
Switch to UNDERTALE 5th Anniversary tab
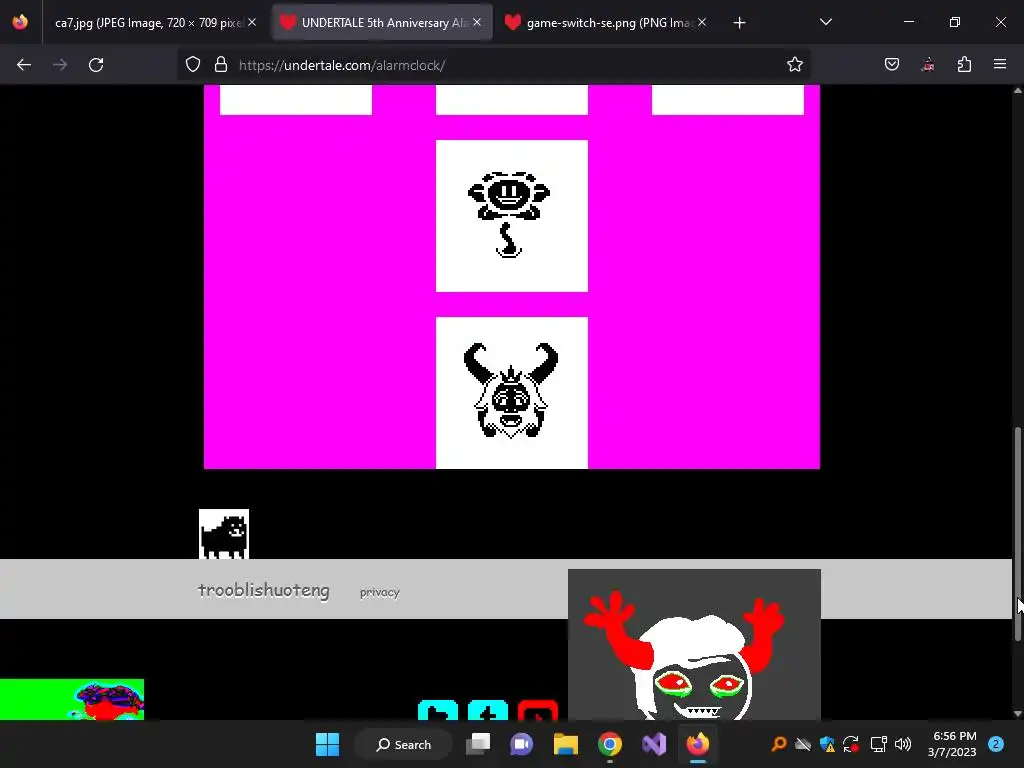point(383,23)
